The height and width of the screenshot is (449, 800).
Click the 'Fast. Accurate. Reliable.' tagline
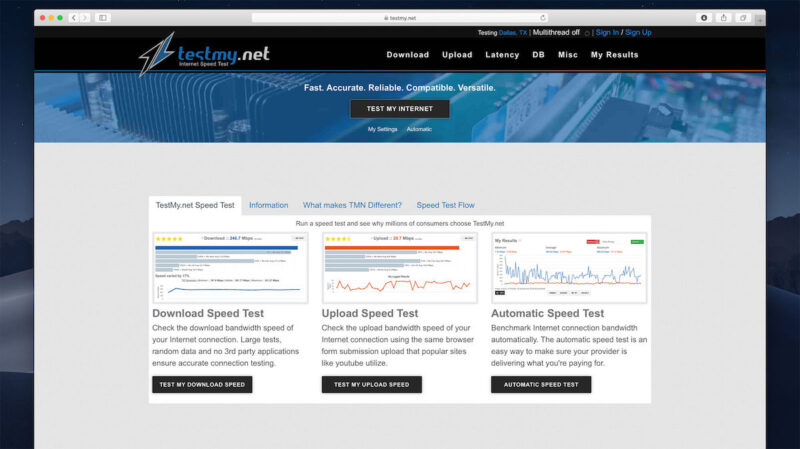(399, 88)
